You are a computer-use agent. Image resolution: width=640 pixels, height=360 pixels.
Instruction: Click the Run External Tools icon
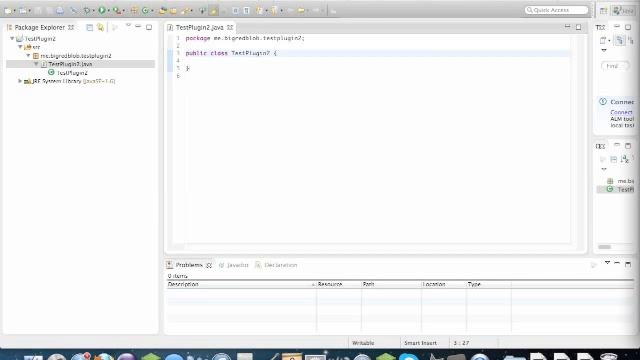point(116,10)
